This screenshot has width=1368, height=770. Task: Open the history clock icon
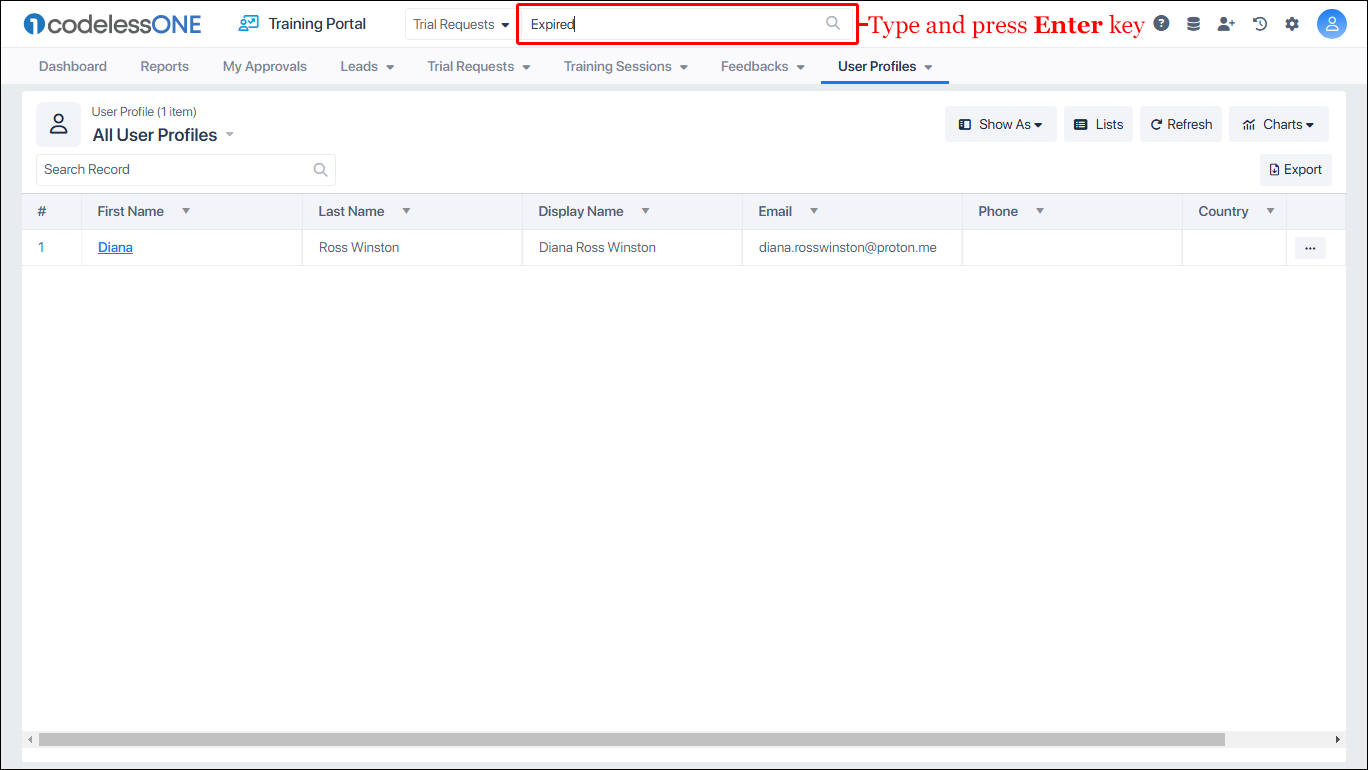coord(1260,24)
